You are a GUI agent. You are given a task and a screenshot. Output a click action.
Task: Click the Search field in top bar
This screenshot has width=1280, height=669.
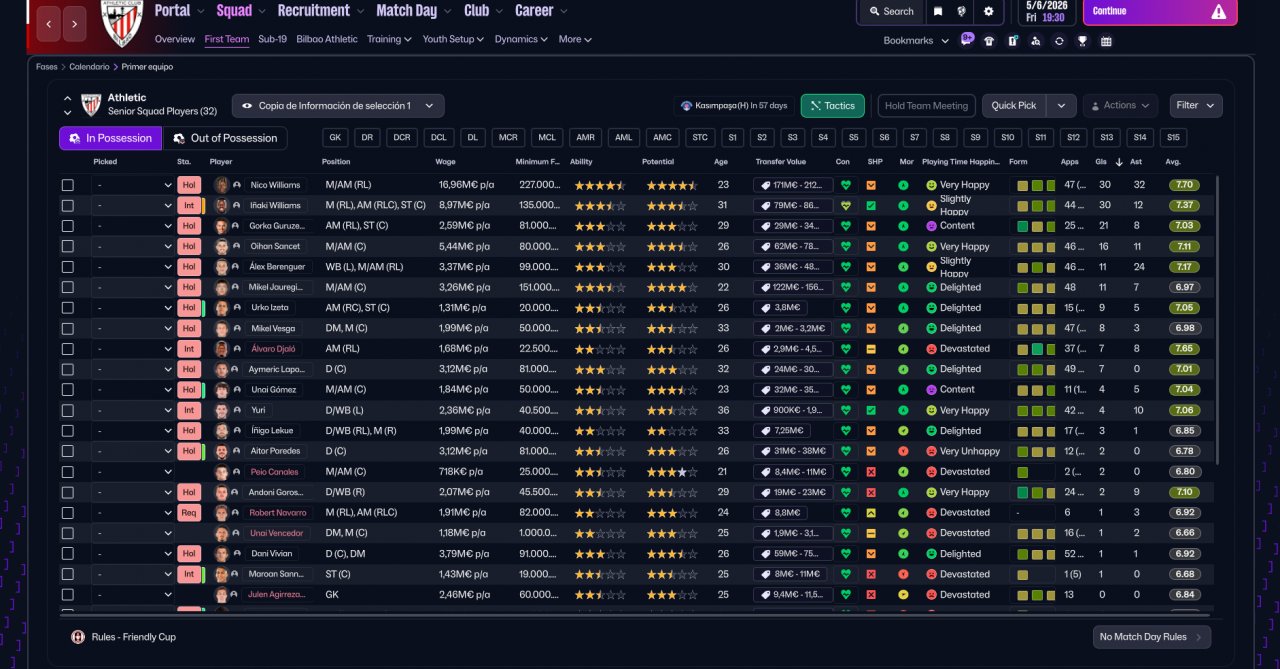click(x=890, y=11)
